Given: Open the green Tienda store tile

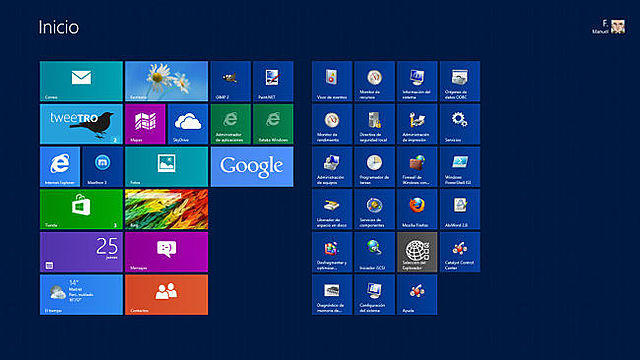Looking at the screenshot, I should click(81, 209).
